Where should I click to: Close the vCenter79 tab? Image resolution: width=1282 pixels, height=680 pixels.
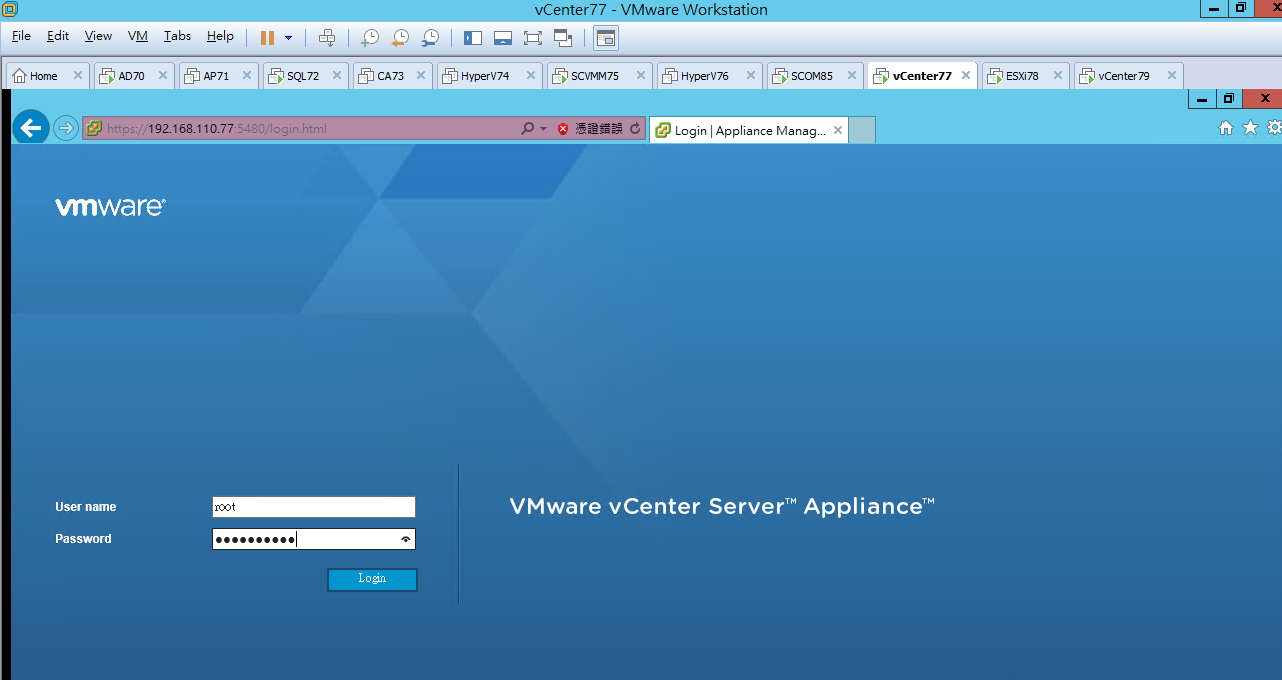pyautogui.click(x=1171, y=76)
